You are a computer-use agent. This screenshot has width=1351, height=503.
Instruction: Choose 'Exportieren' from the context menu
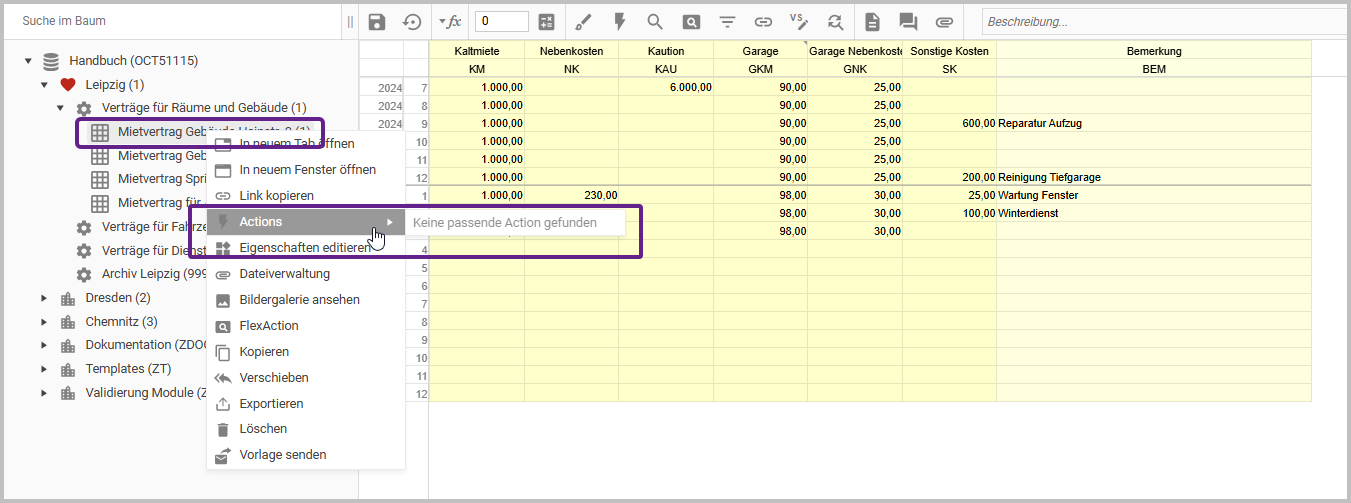coord(271,404)
